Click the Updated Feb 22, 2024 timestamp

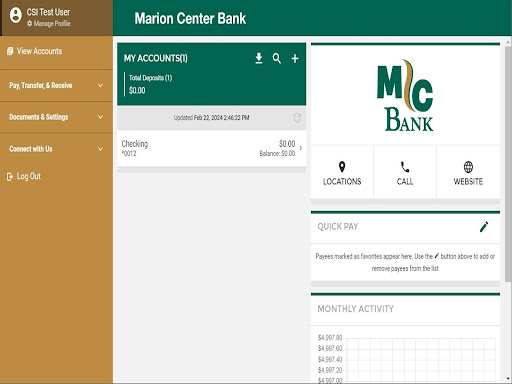[x=211, y=118]
